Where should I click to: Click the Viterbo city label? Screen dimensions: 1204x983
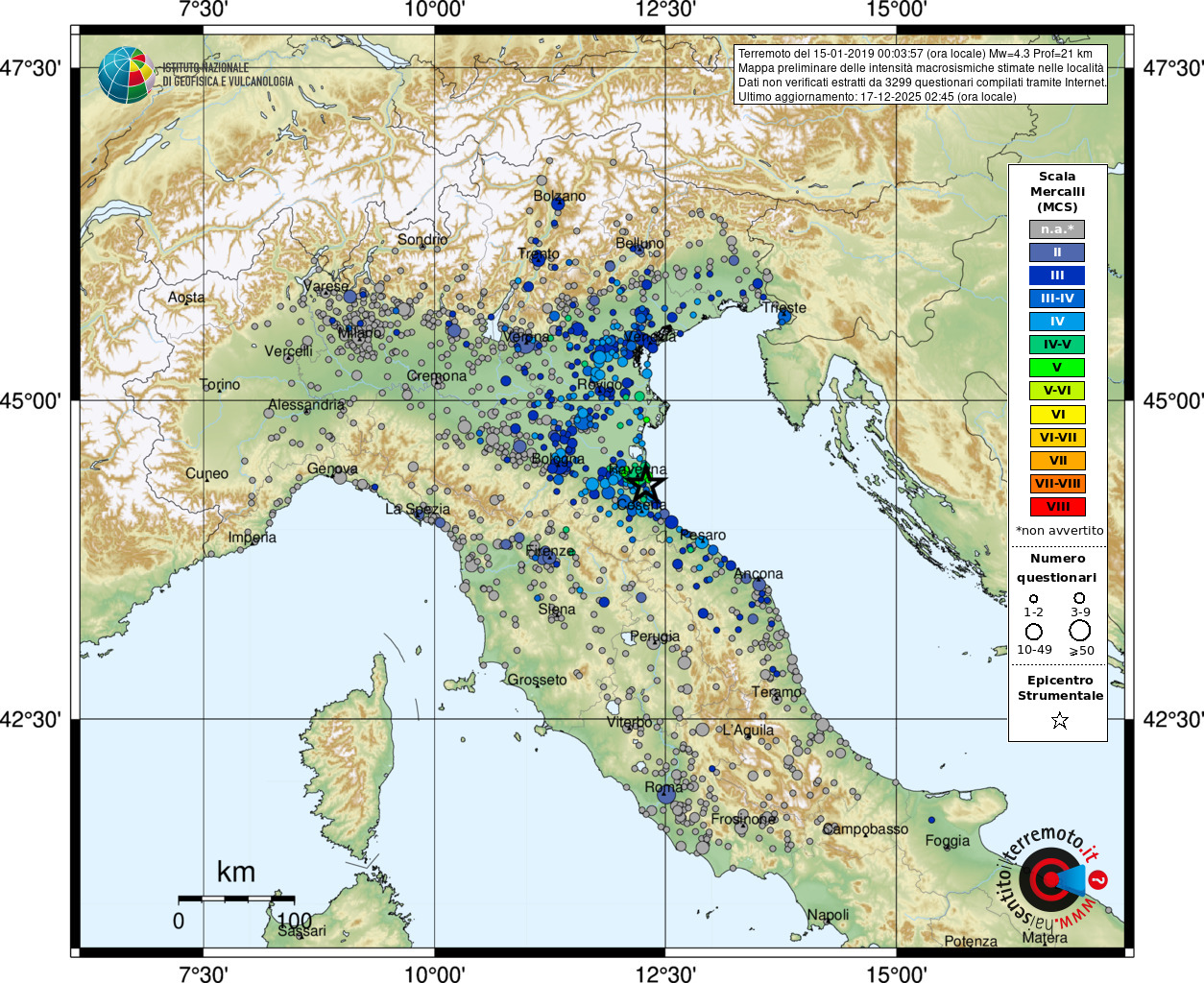(629, 721)
